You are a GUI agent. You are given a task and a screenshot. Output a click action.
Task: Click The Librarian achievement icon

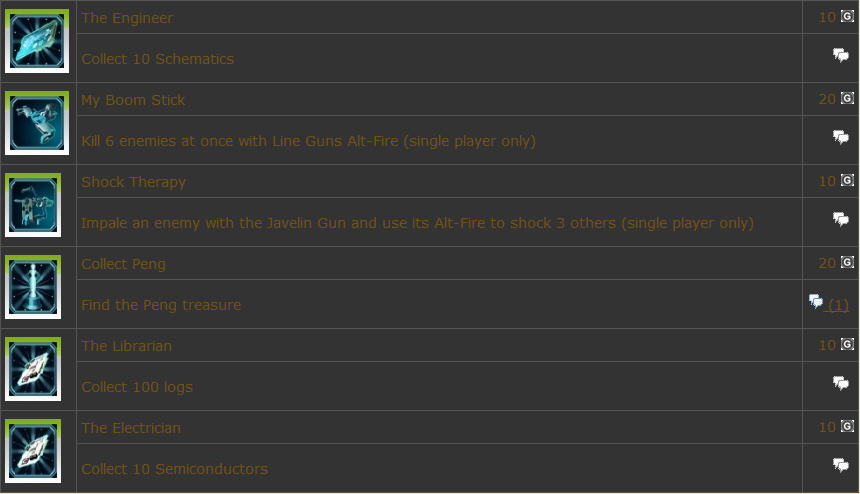click(33, 369)
